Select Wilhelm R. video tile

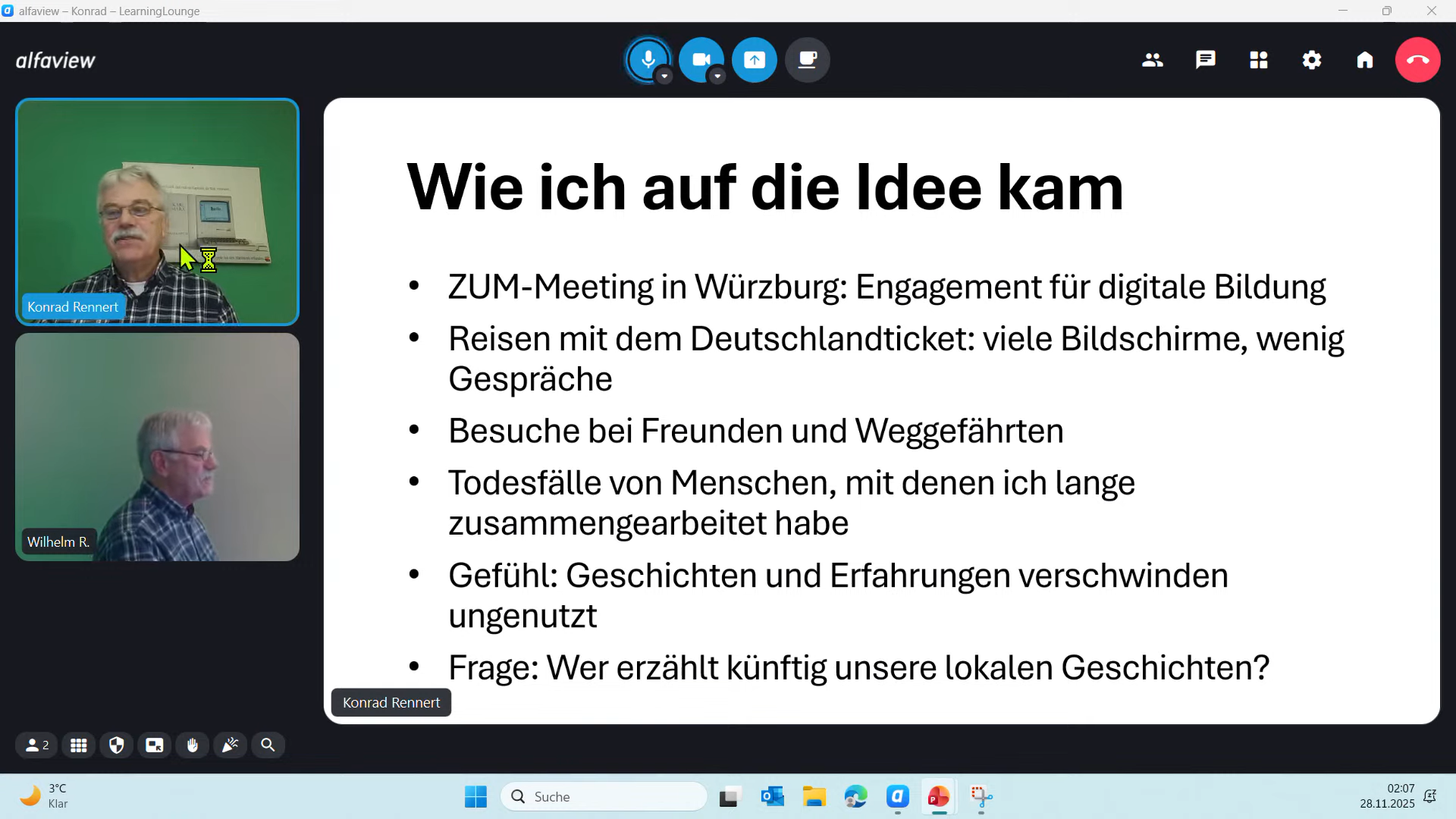[157, 447]
